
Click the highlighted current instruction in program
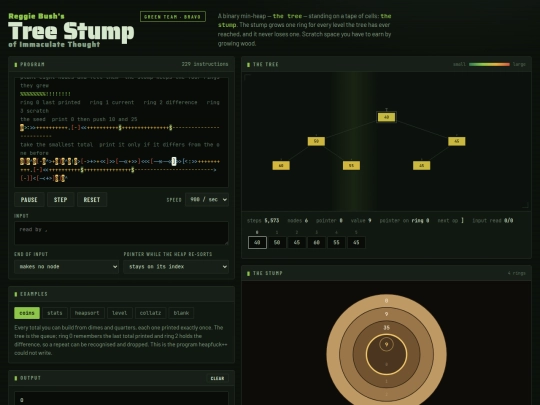coord(174,161)
